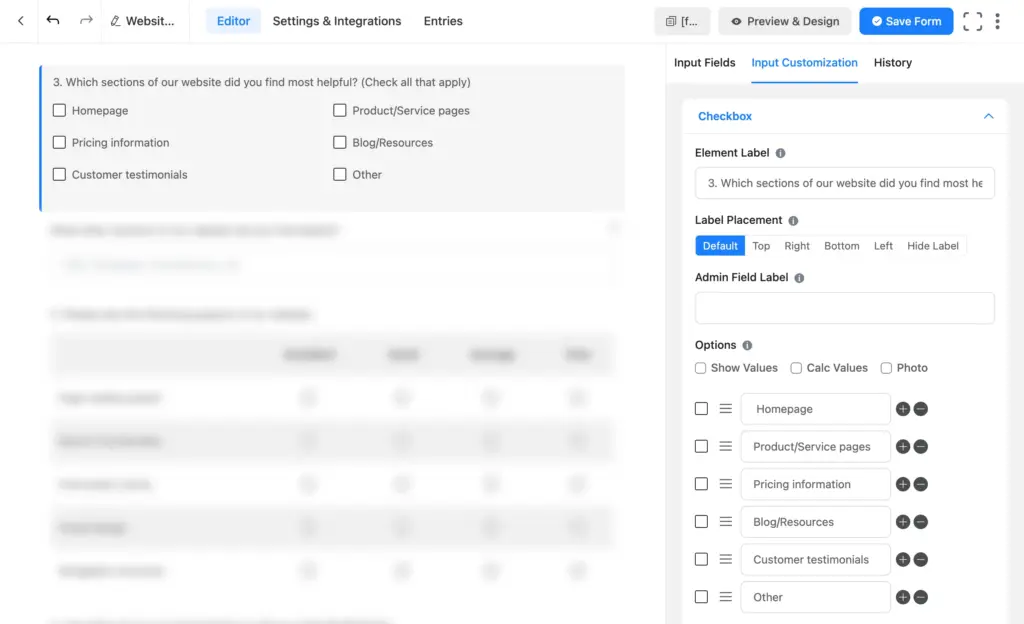Check default for Customer testimonials option
This screenshot has width=1024, height=624.
tap(701, 559)
